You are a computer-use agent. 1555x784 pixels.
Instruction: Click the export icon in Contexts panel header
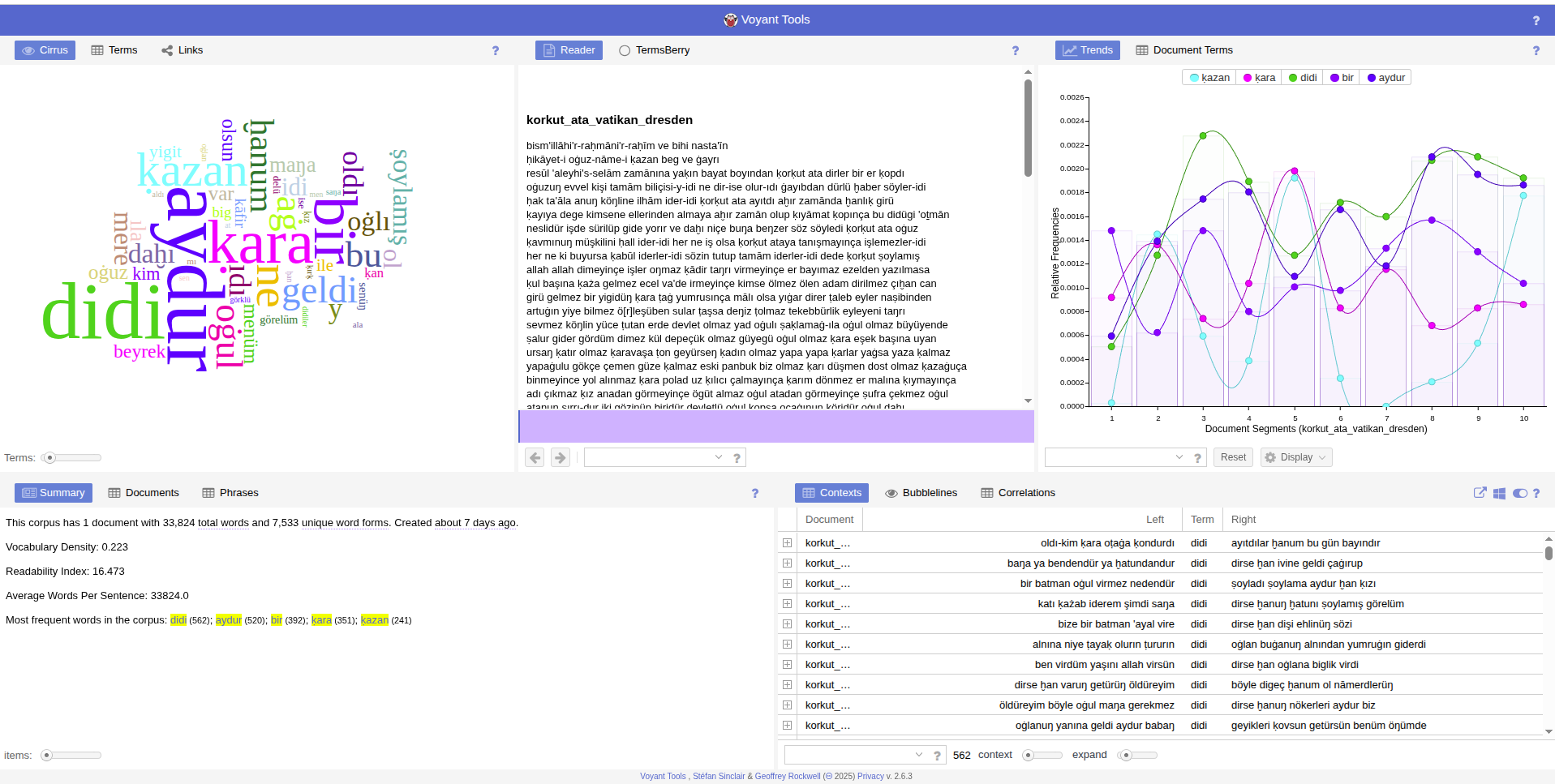[x=1480, y=493]
